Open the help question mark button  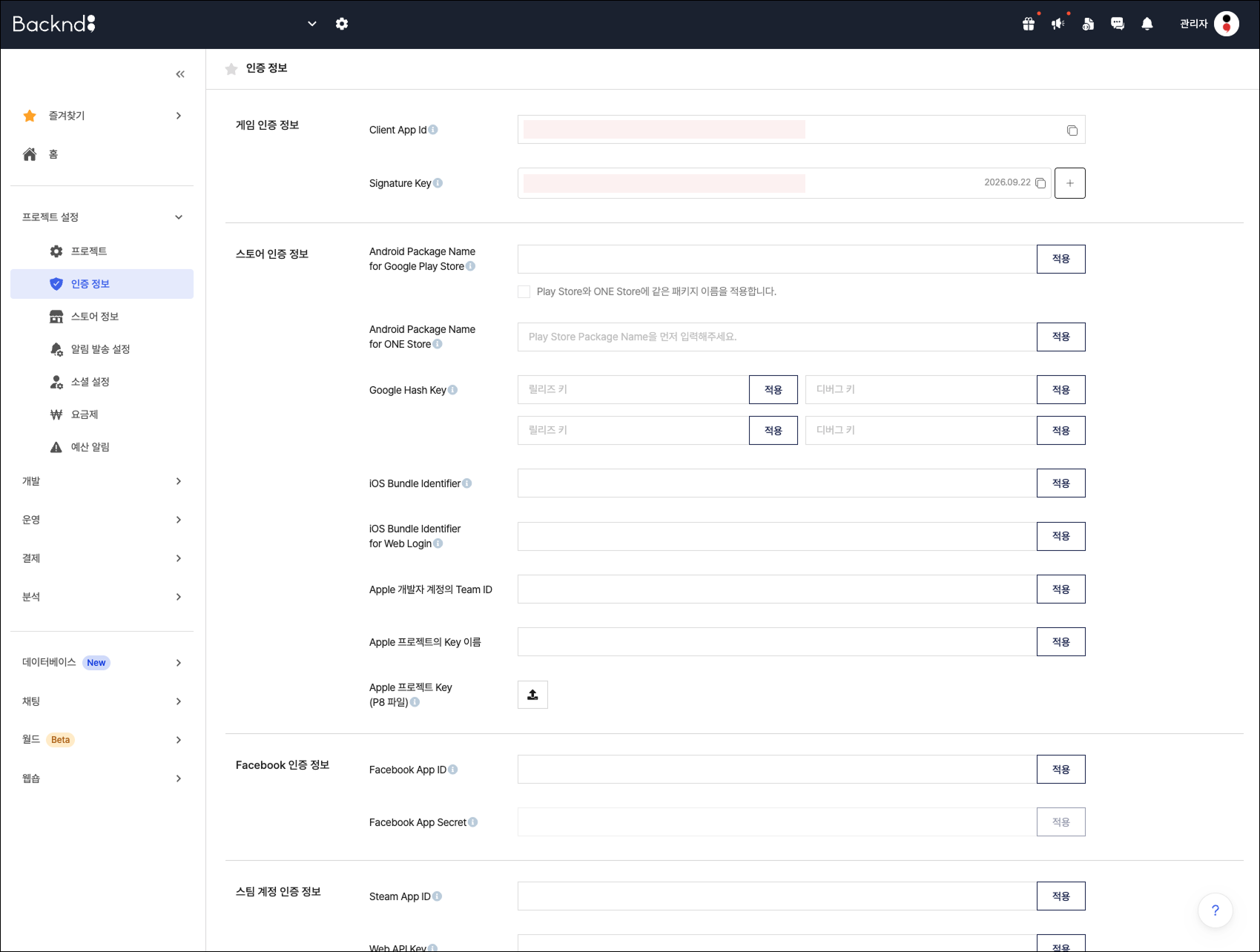point(1216,910)
